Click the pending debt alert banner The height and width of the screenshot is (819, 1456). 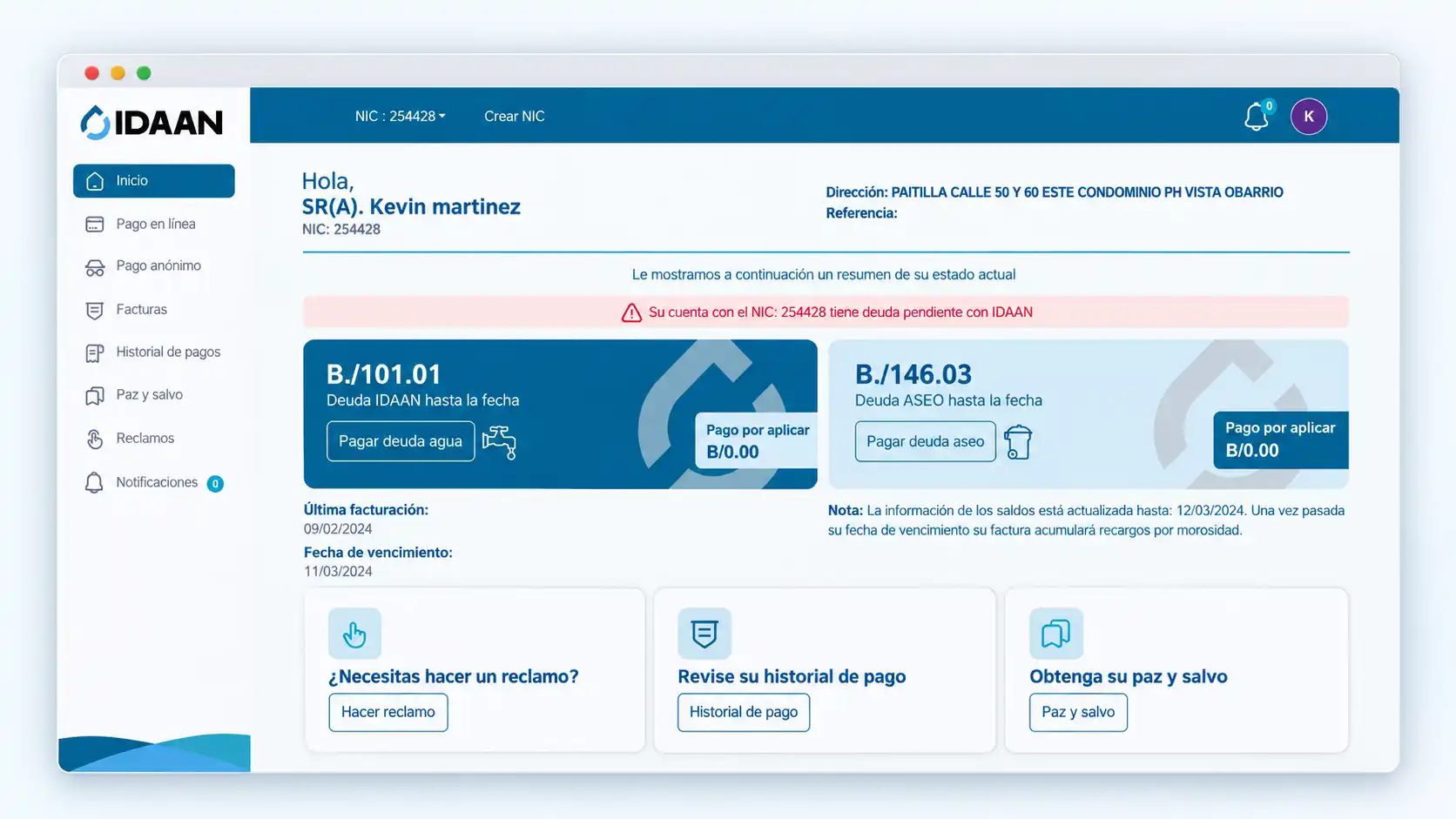(826, 312)
